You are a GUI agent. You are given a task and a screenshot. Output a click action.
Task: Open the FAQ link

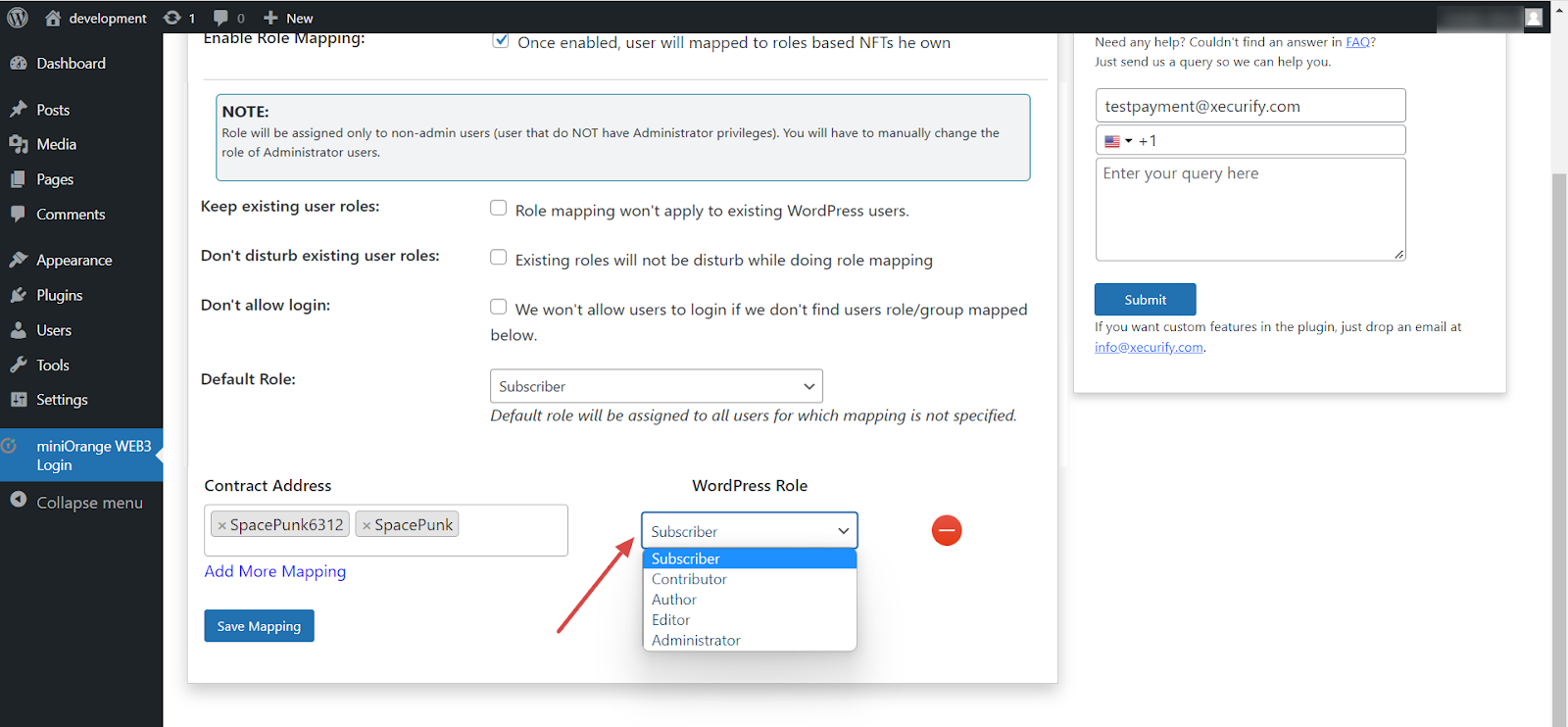point(1358,42)
